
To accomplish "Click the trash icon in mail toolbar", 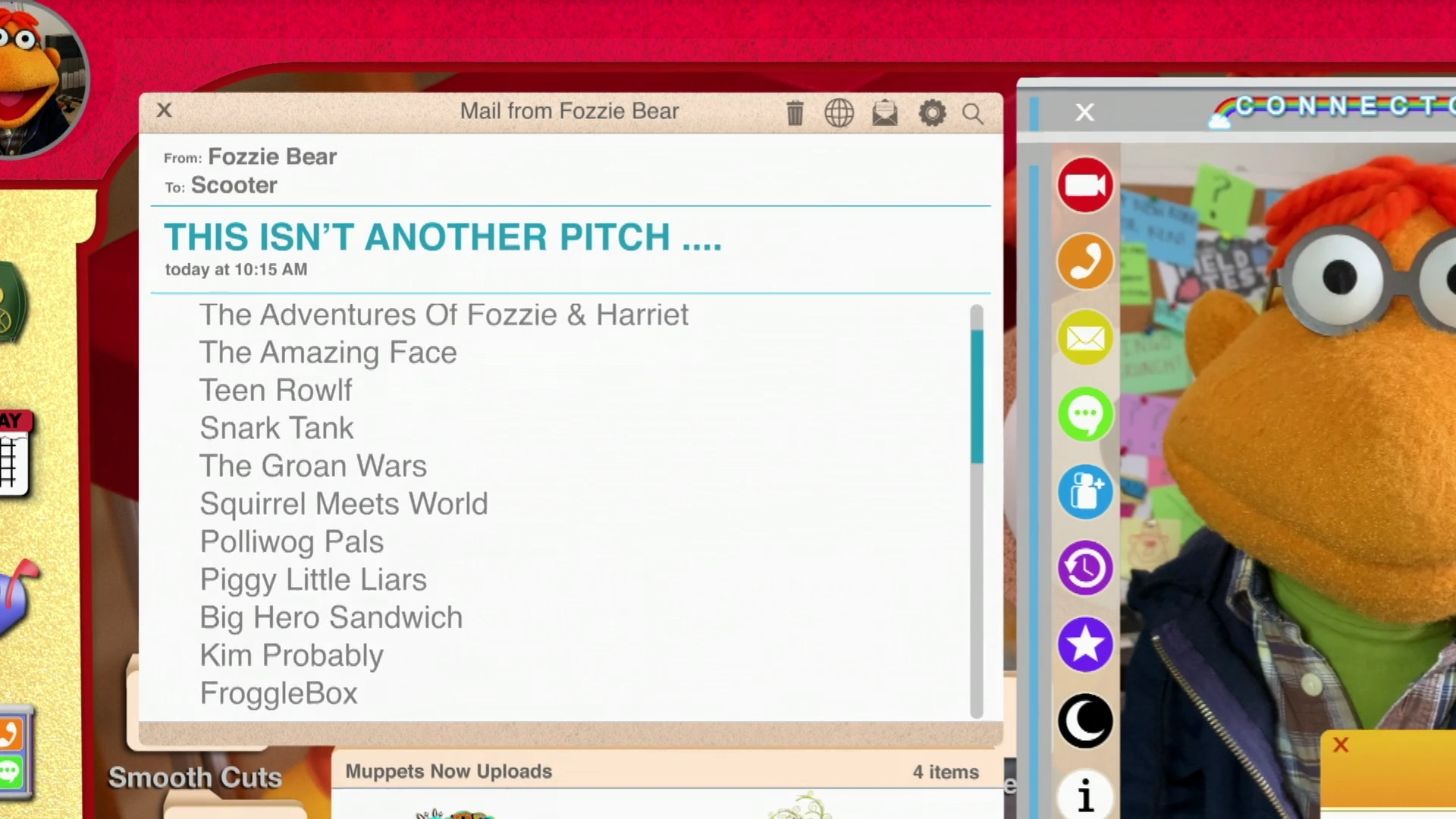I will [x=794, y=113].
